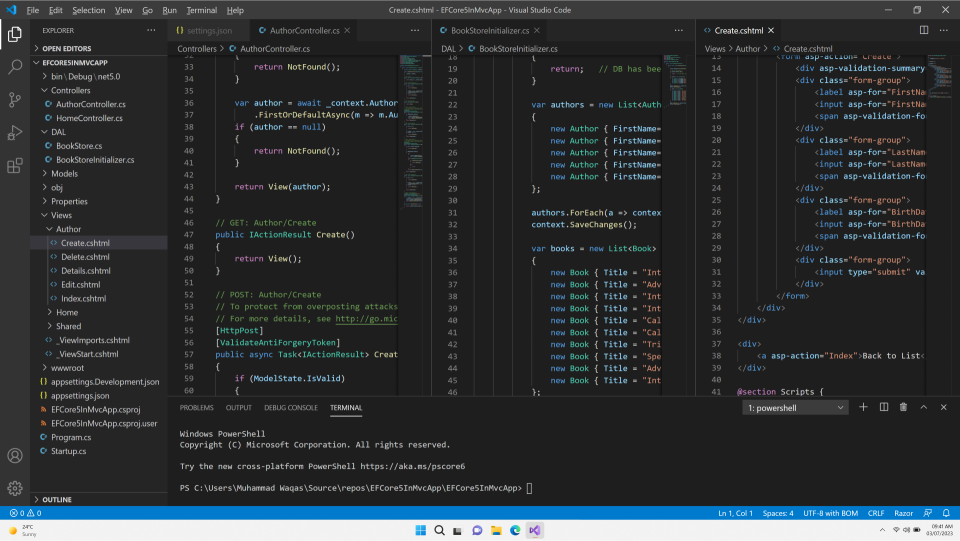Image resolution: width=960 pixels, height=541 pixels.
Task: Open the Terminal menu
Action: point(201,10)
